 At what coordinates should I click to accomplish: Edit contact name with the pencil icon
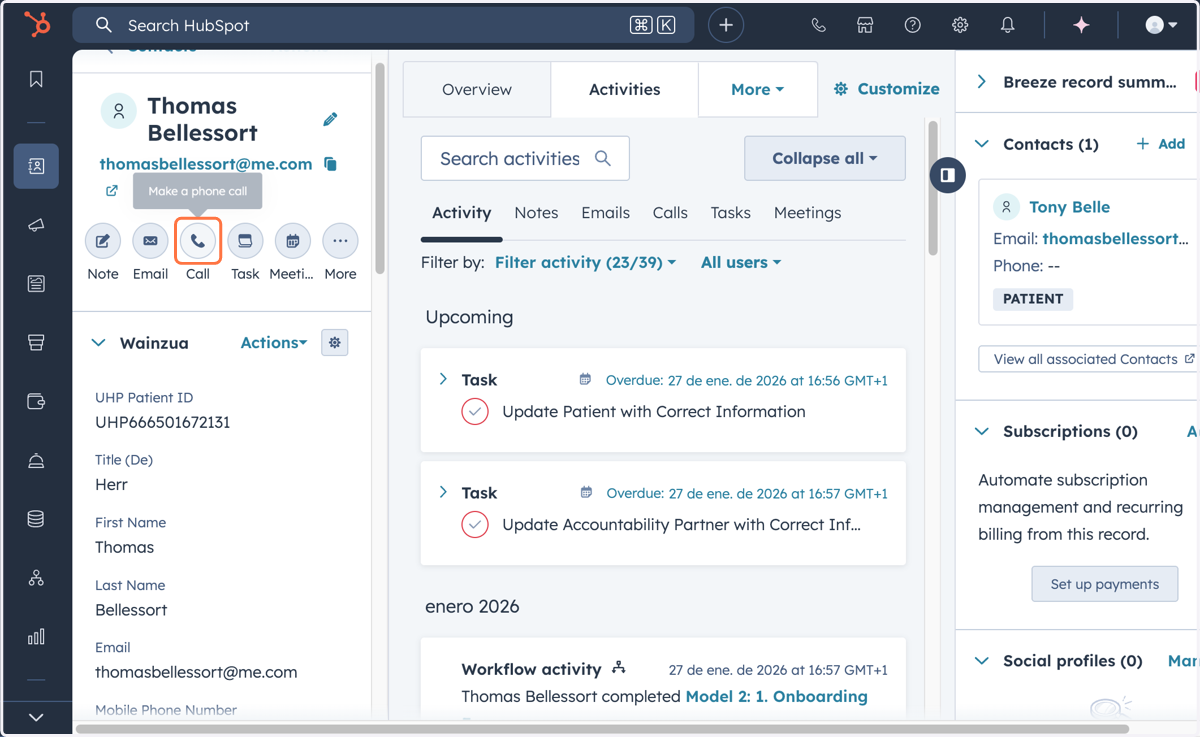[x=330, y=119]
